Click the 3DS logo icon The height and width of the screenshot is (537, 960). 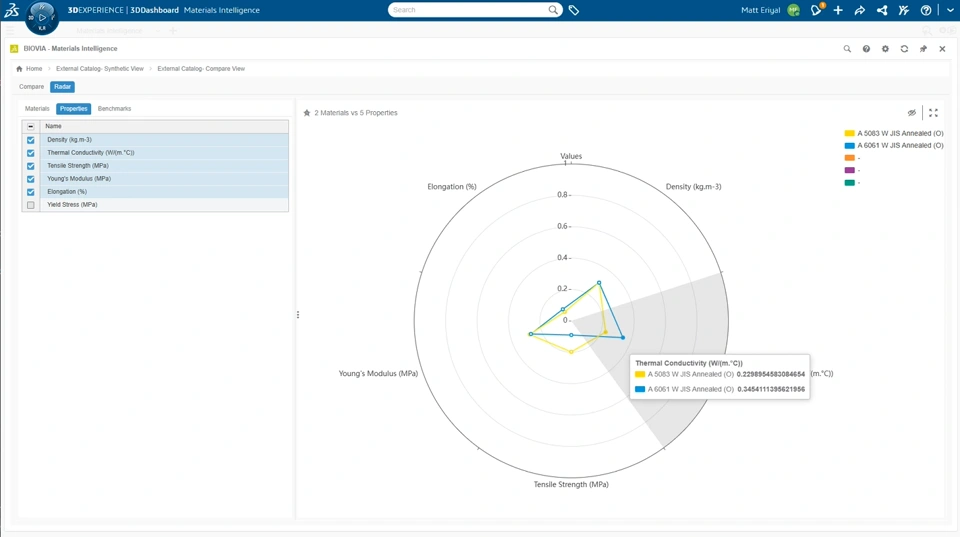click(x=12, y=10)
